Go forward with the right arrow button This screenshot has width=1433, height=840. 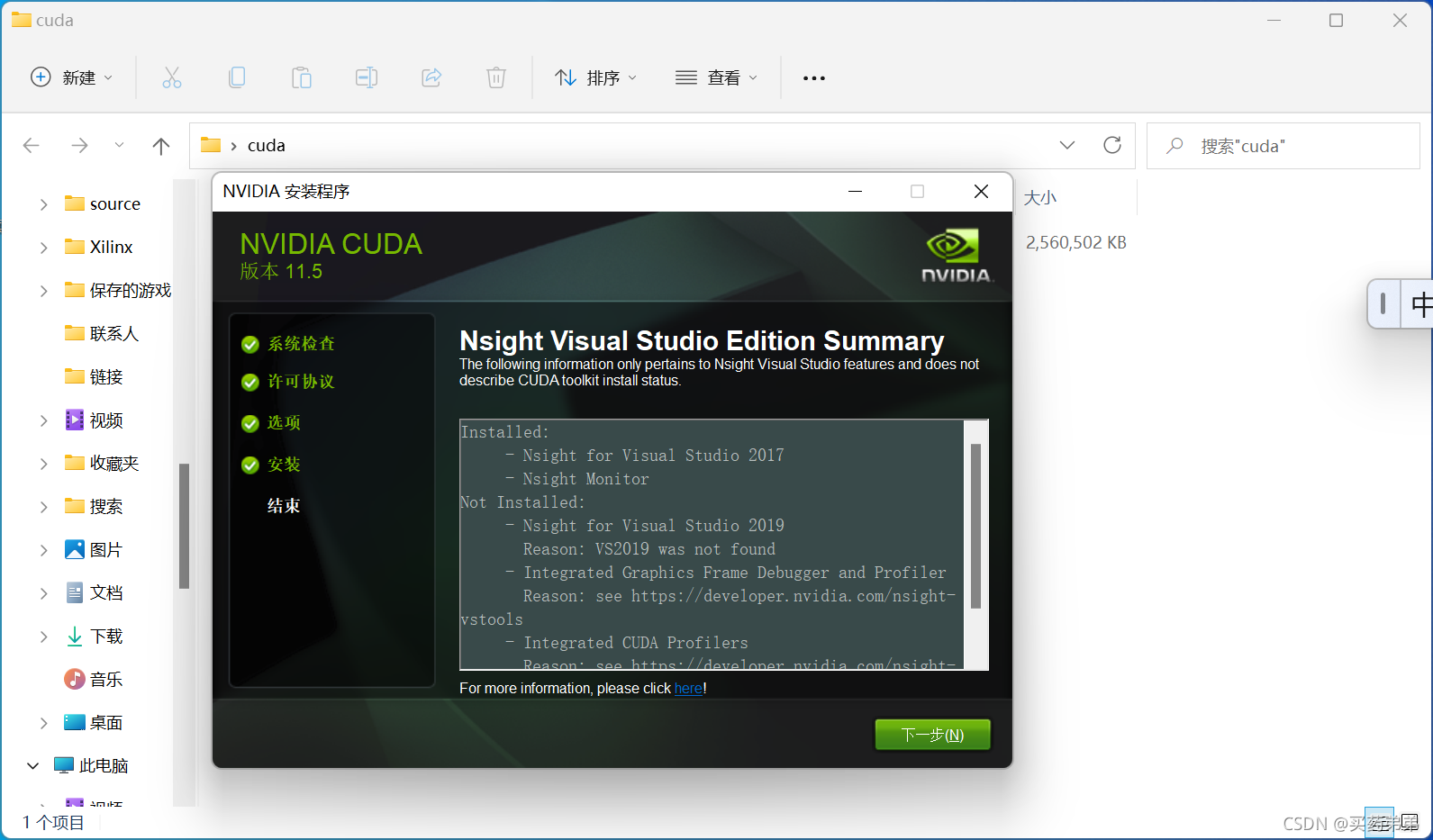pyautogui.click(x=79, y=145)
